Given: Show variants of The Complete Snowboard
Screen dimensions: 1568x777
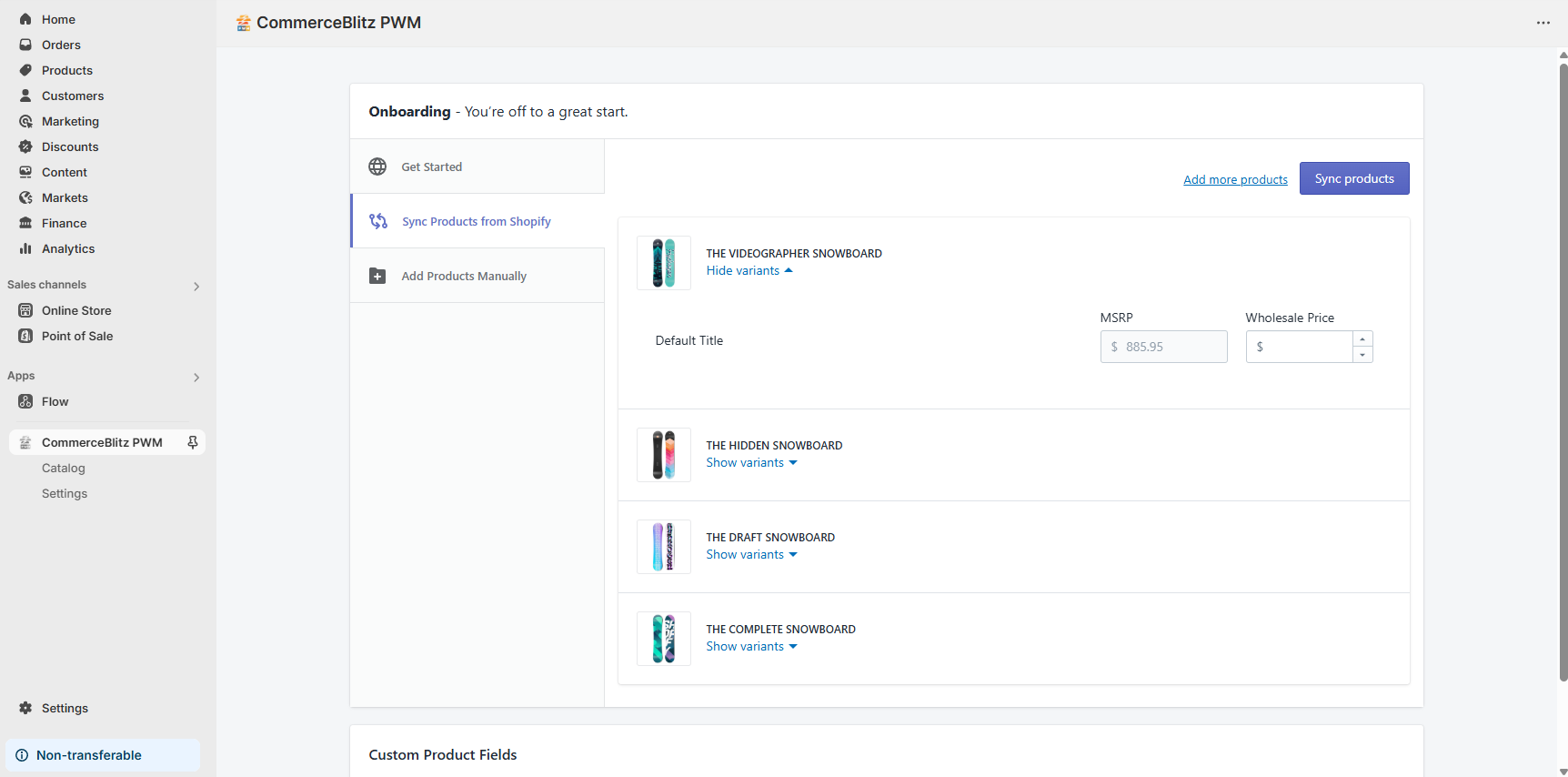Looking at the screenshot, I should (x=751, y=647).
